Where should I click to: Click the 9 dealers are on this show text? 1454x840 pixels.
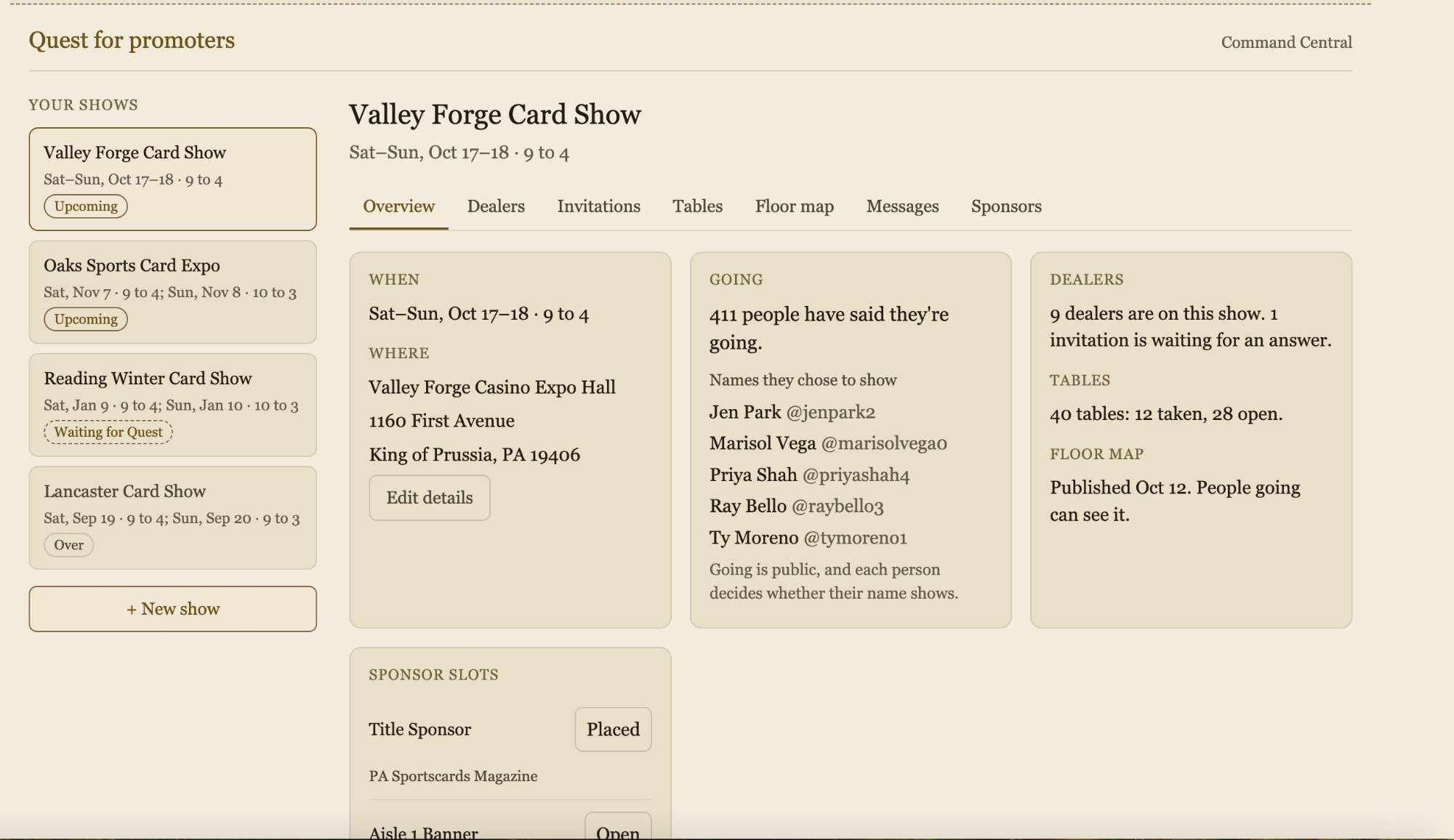pos(1190,327)
